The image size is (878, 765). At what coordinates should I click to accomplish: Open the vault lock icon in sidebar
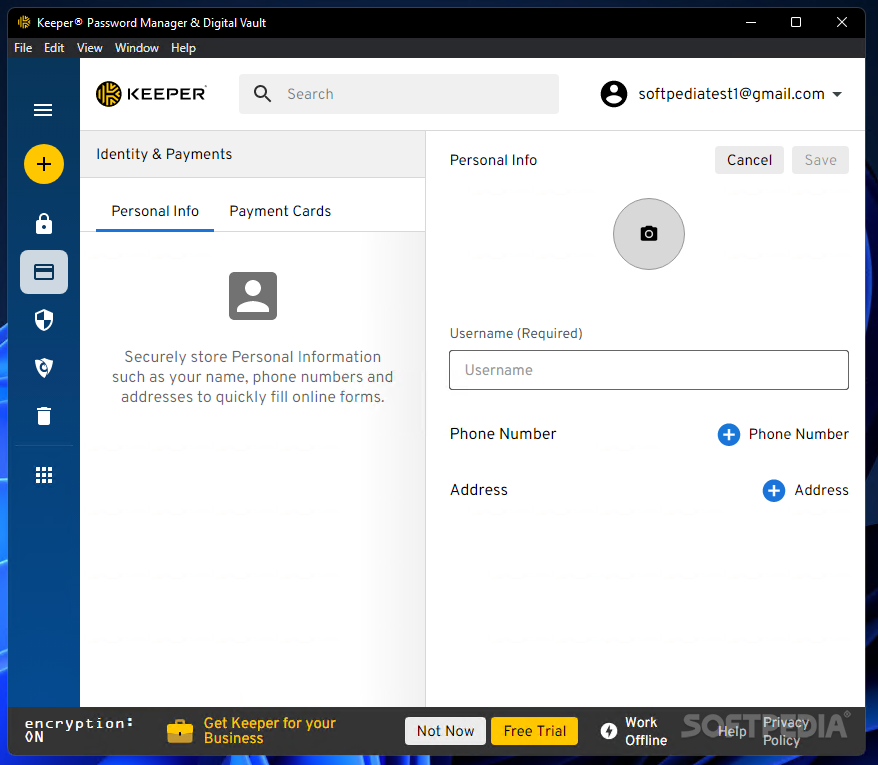pyautogui.click(x=44, y=224)
